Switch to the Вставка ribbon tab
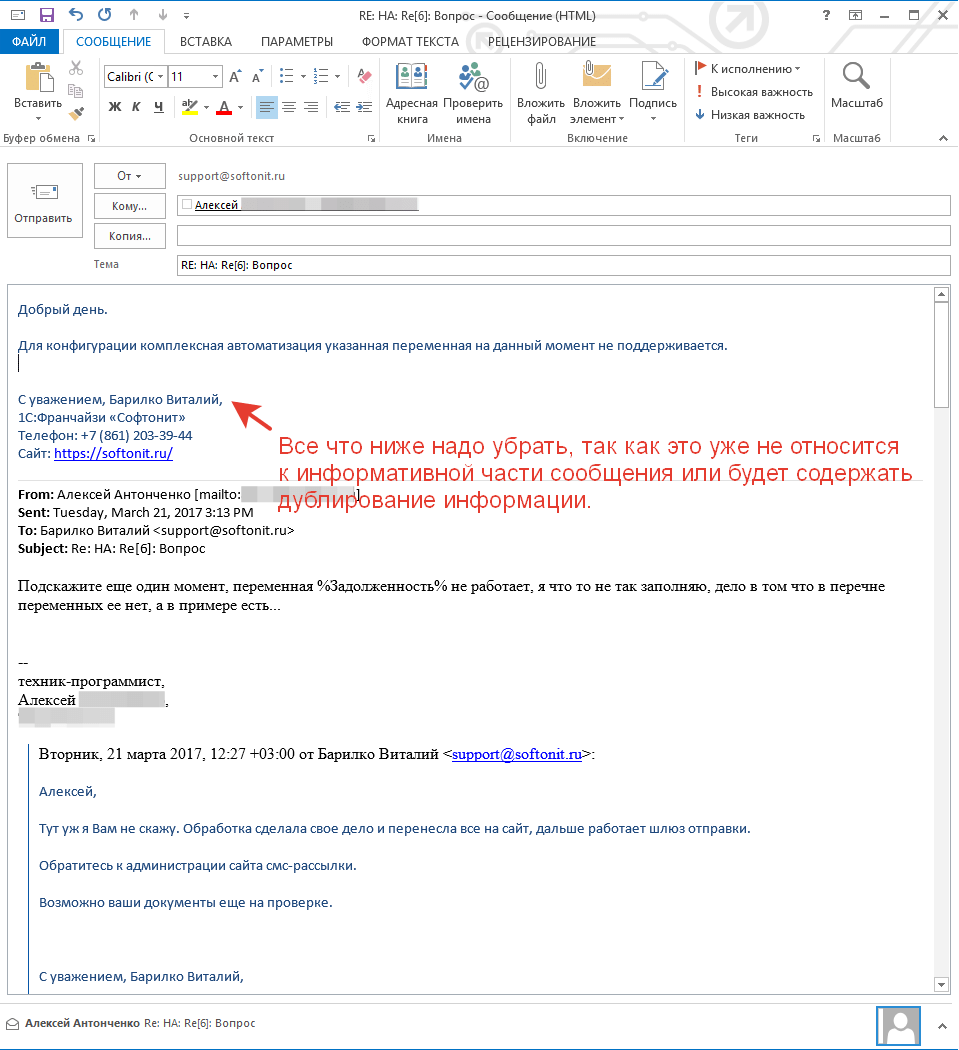 click(x=205, y=42)
